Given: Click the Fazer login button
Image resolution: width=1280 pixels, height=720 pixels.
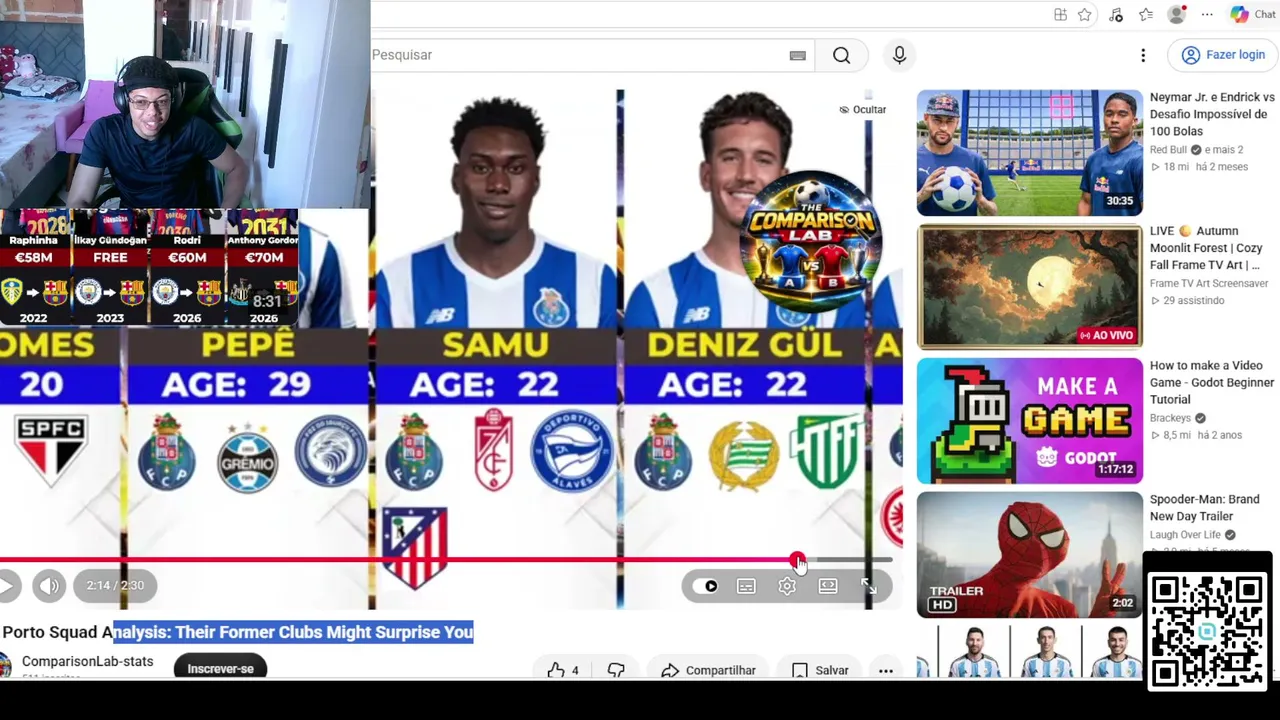Looking at the screenshot, I should click(x=1223, y=55).
